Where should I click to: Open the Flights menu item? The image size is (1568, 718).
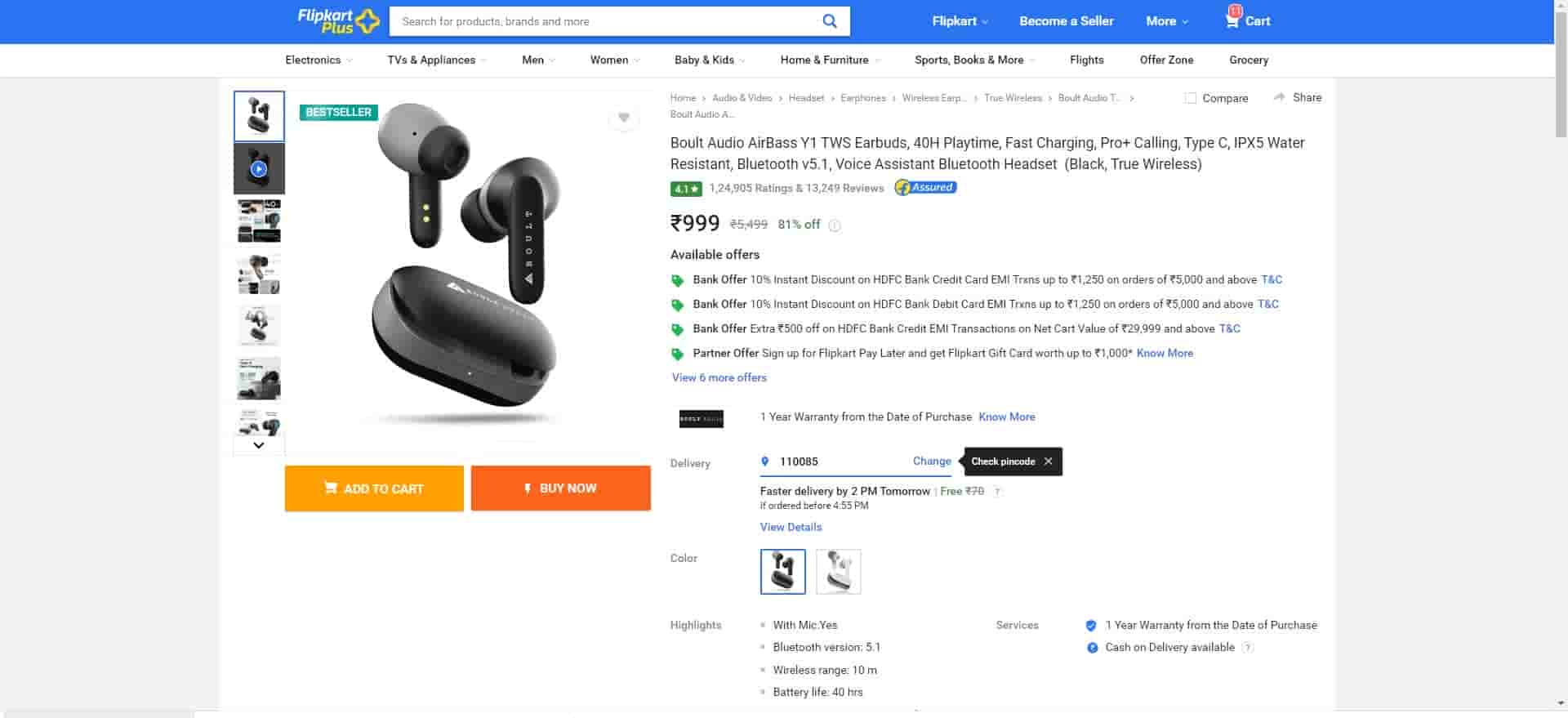[1086, 60]
